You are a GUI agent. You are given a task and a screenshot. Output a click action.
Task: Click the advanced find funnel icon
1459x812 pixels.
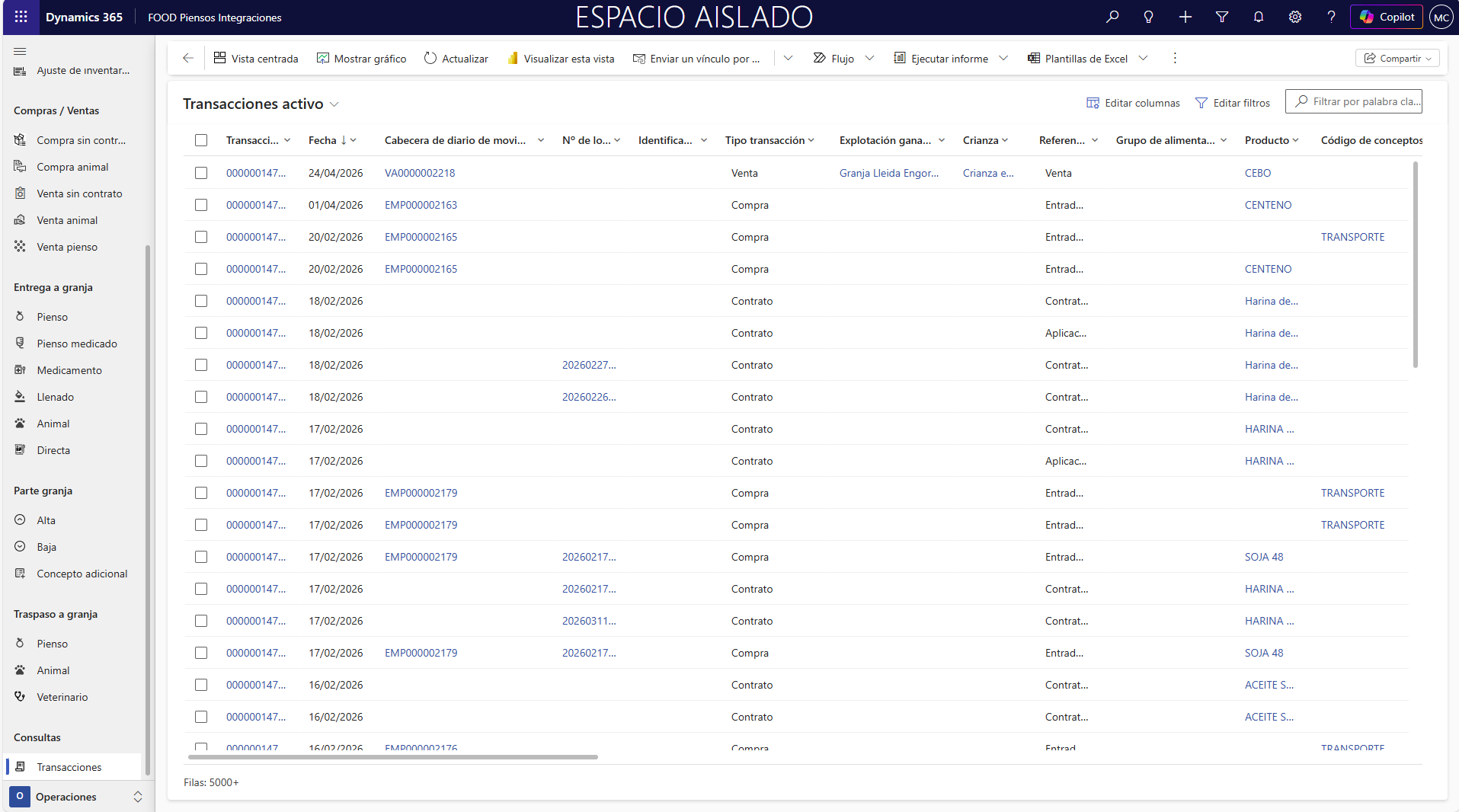click(1221, 17)
